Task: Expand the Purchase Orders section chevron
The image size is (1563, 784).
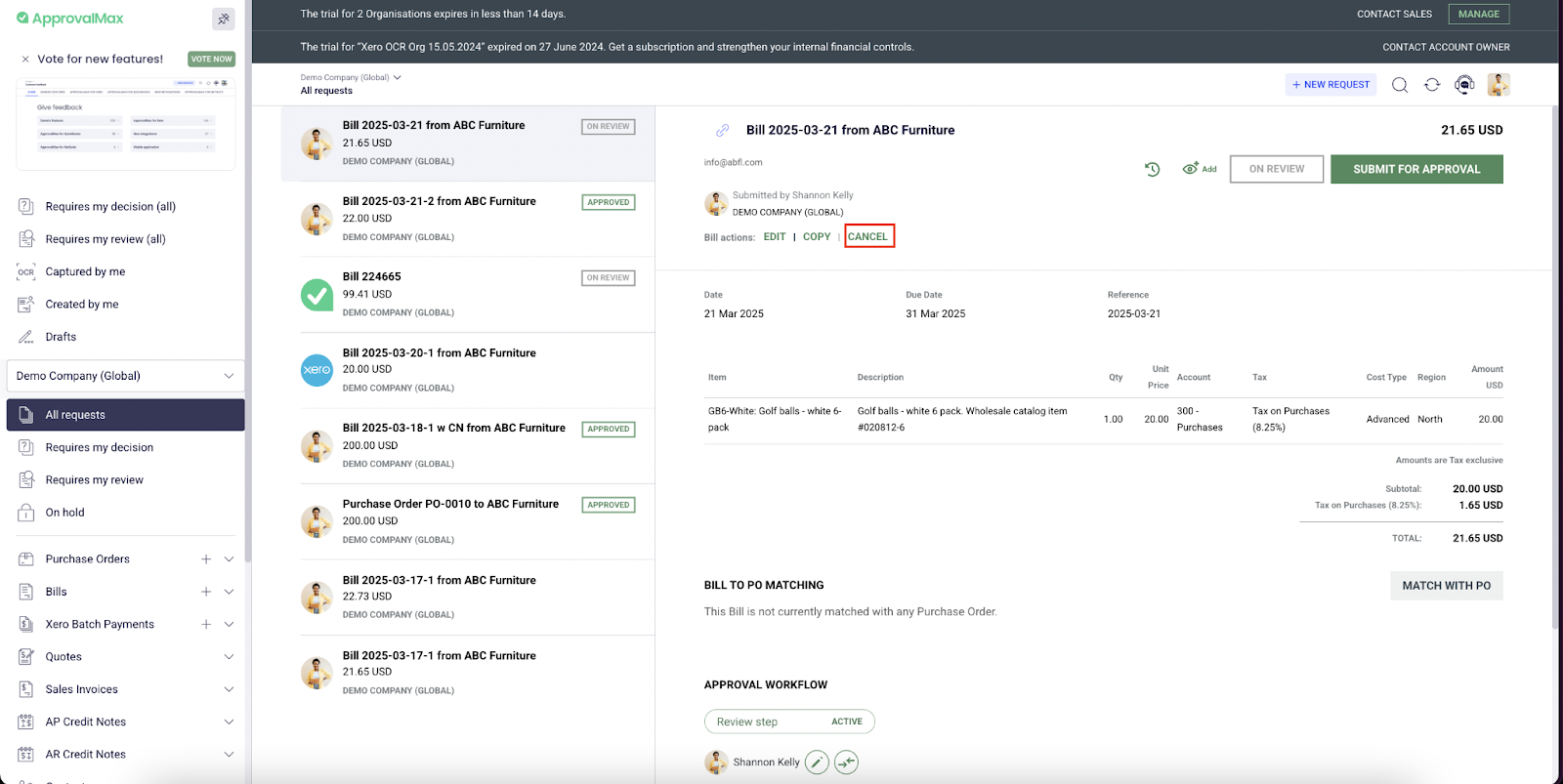Action: tap(229, 559)
